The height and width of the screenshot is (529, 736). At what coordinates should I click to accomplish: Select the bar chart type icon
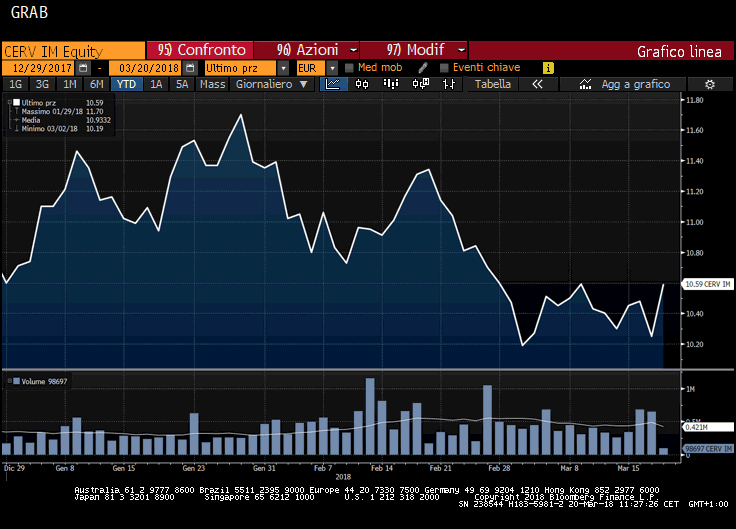point(391,84)
